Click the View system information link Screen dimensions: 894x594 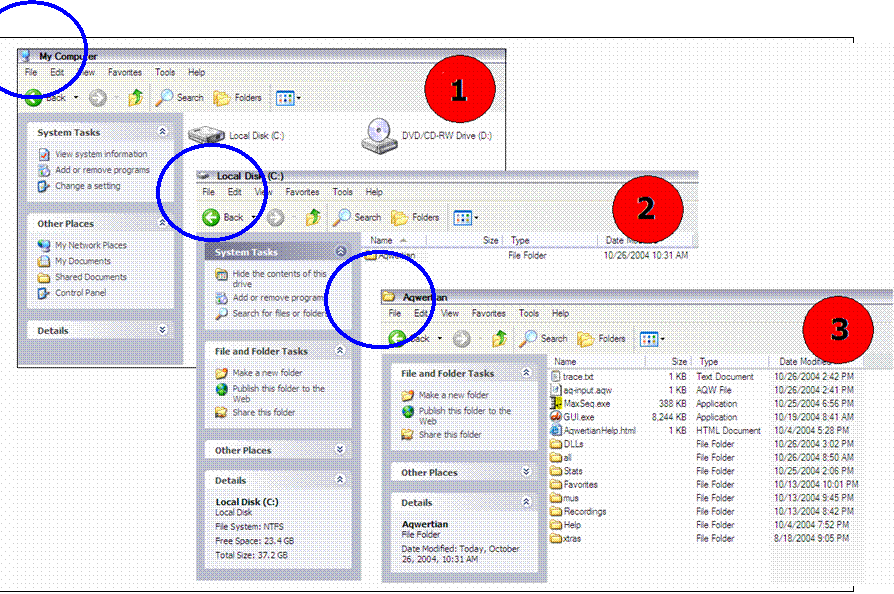[100, 154]
